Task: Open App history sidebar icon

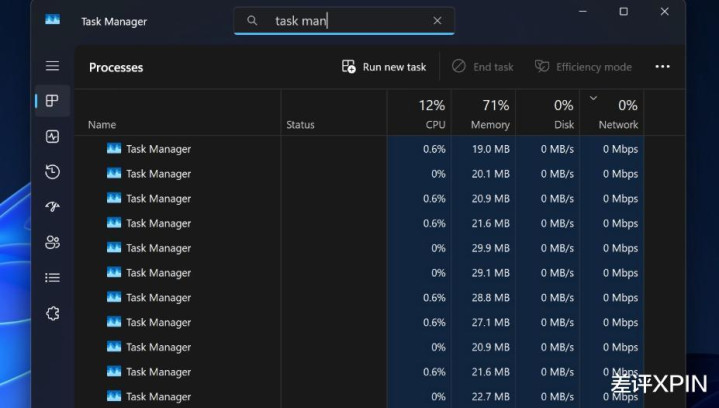Action: point(52,172)
